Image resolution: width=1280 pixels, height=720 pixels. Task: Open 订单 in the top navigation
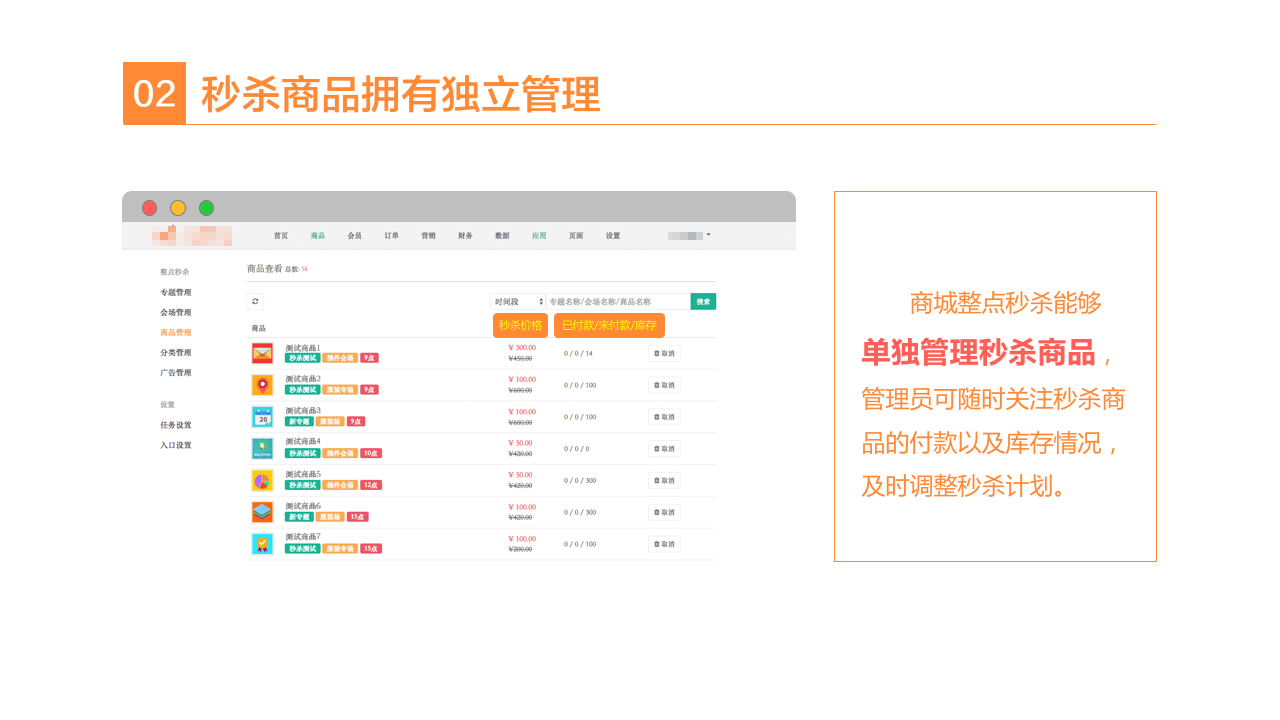pyautogui.click(x=391, y=236)
